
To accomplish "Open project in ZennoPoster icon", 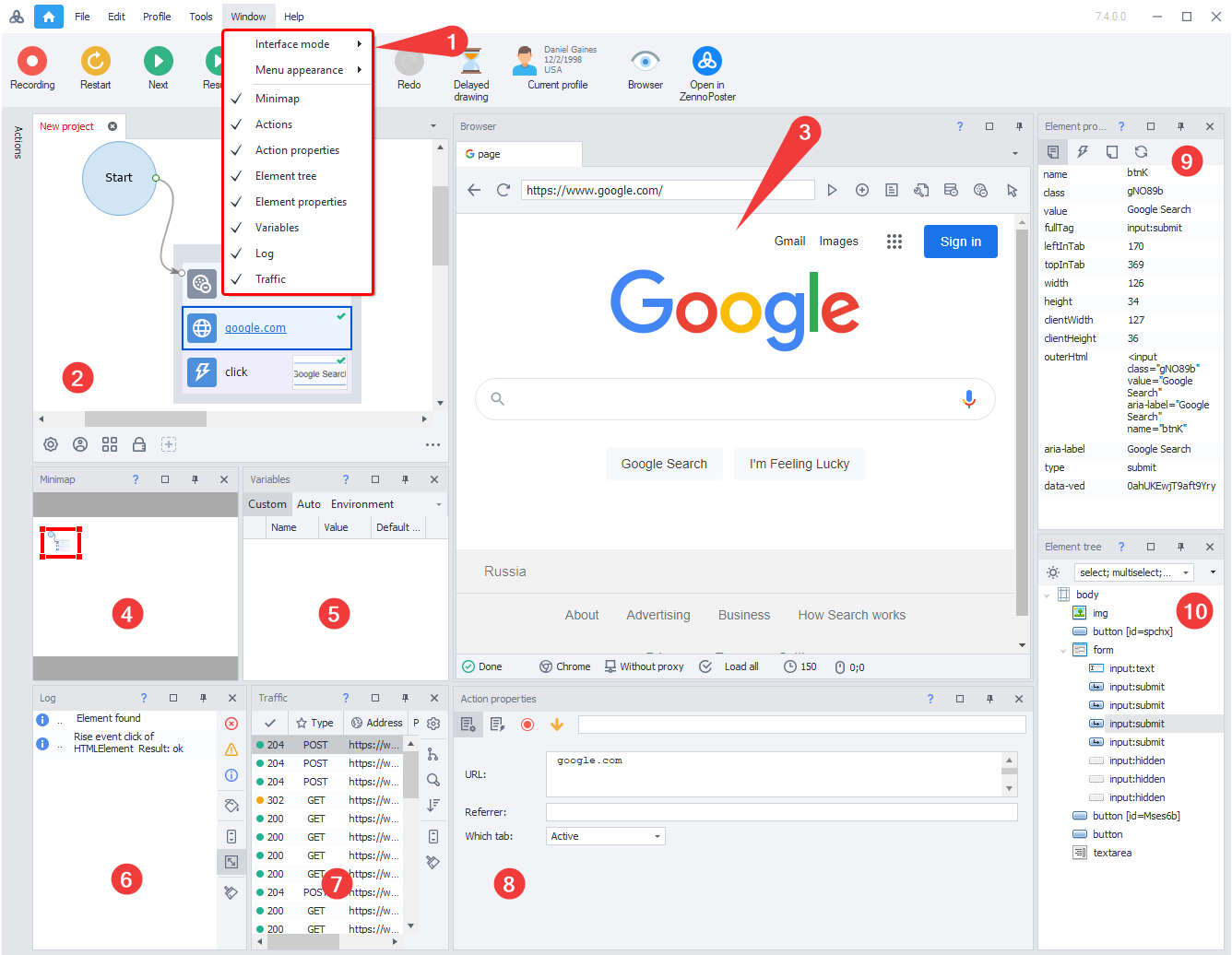I will click(x=707, y=62).
